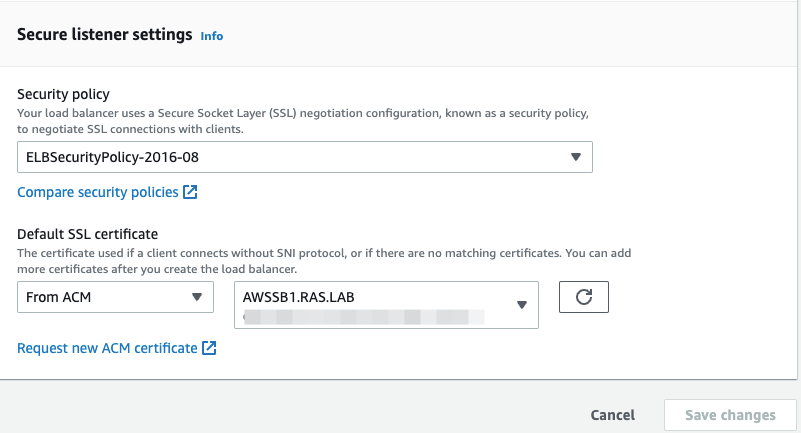Click the Save changes button
801x433 pixels.
tap(730, 415)
